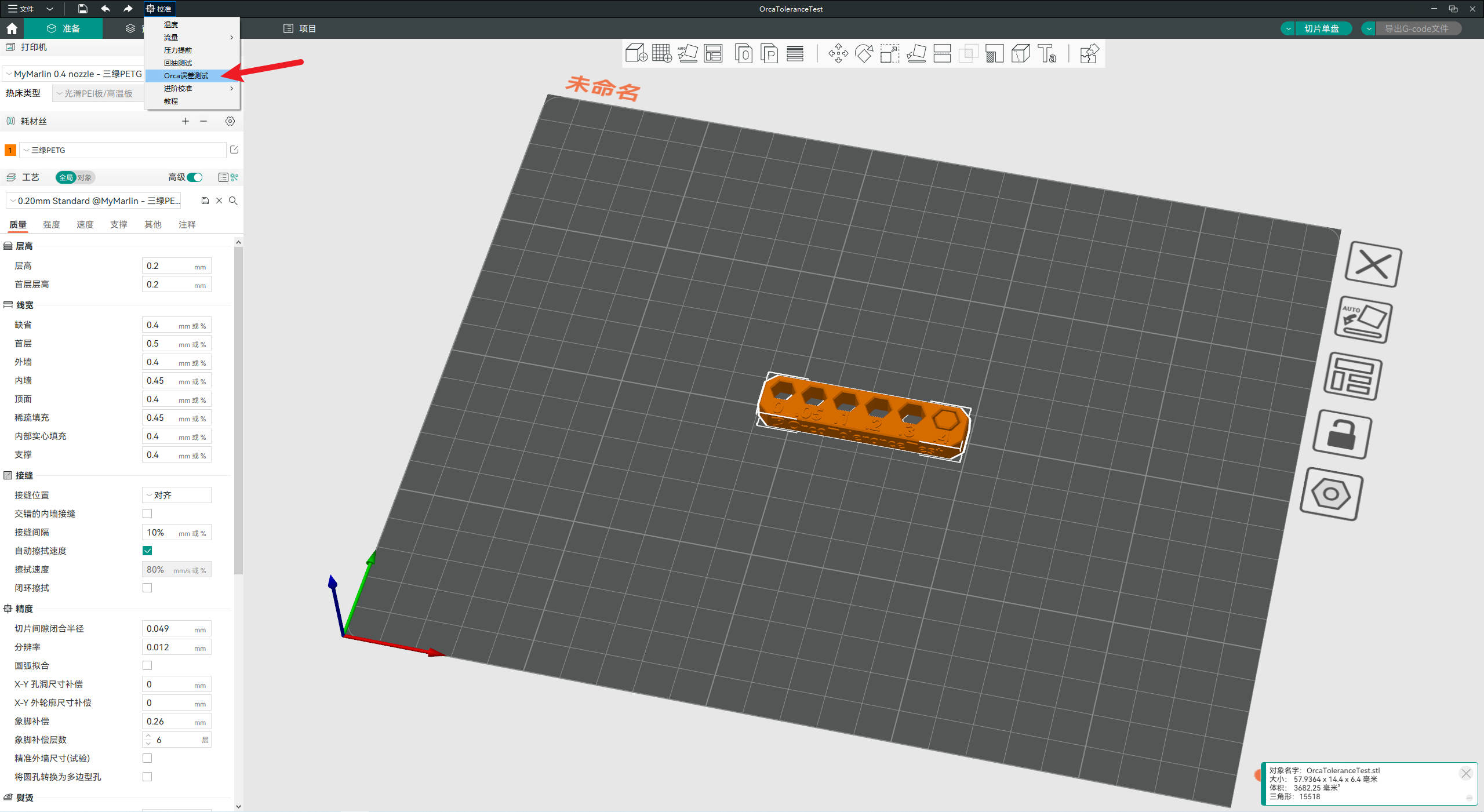Click the Add model cube icon
The width and height of the screenshot is (1484, 812).
[x=636, y=53]
